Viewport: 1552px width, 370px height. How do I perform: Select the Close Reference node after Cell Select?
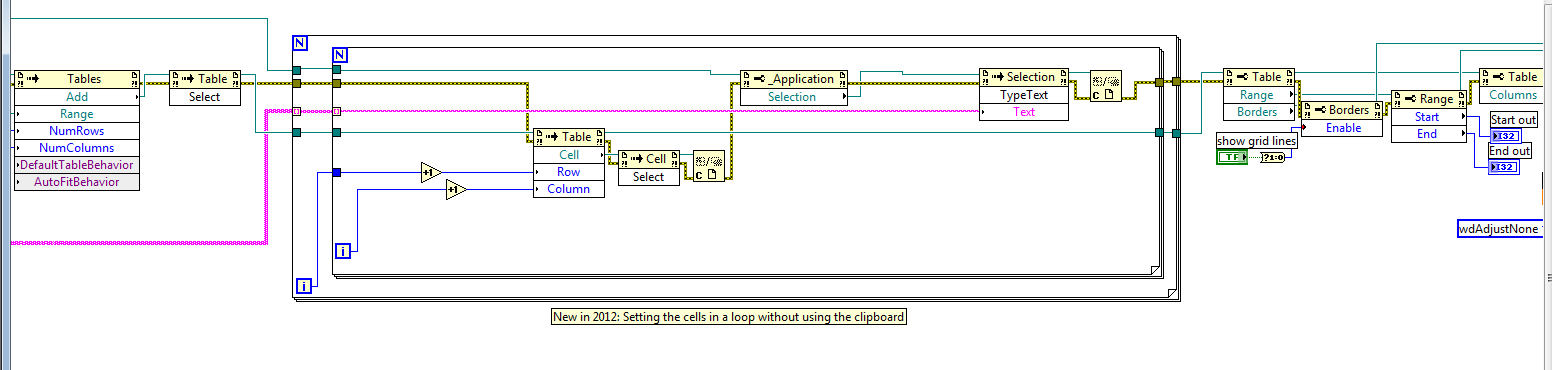click(x=708, y=167)
